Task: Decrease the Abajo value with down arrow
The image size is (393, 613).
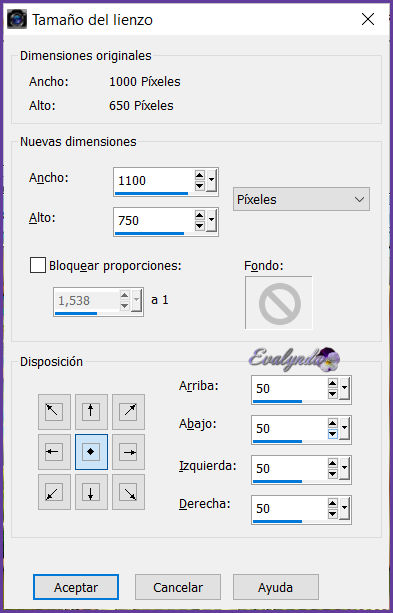Action: click(x=332, y=434)
